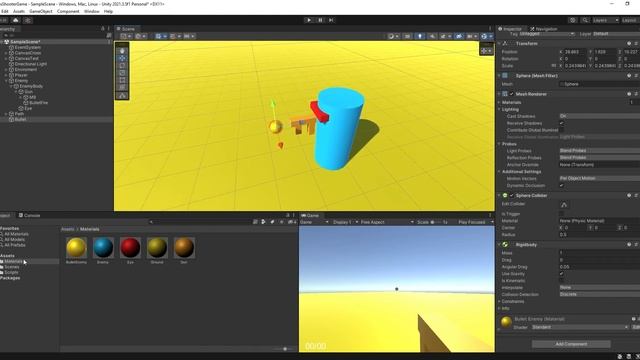Click the cloud services icon in toolbar
The image size is (640, 360).
coord(16,20)
